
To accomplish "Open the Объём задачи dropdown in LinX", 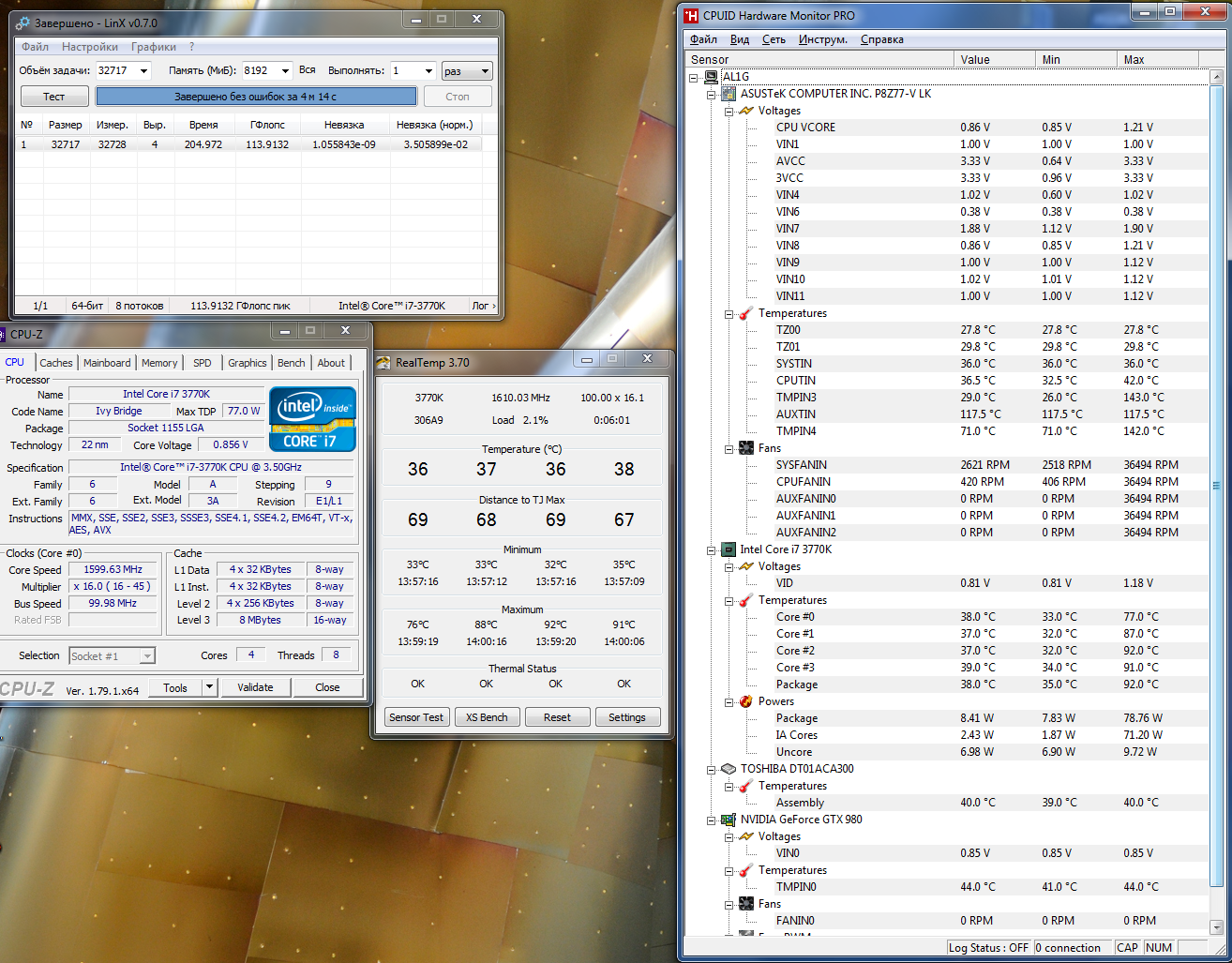I will [144, 70].
